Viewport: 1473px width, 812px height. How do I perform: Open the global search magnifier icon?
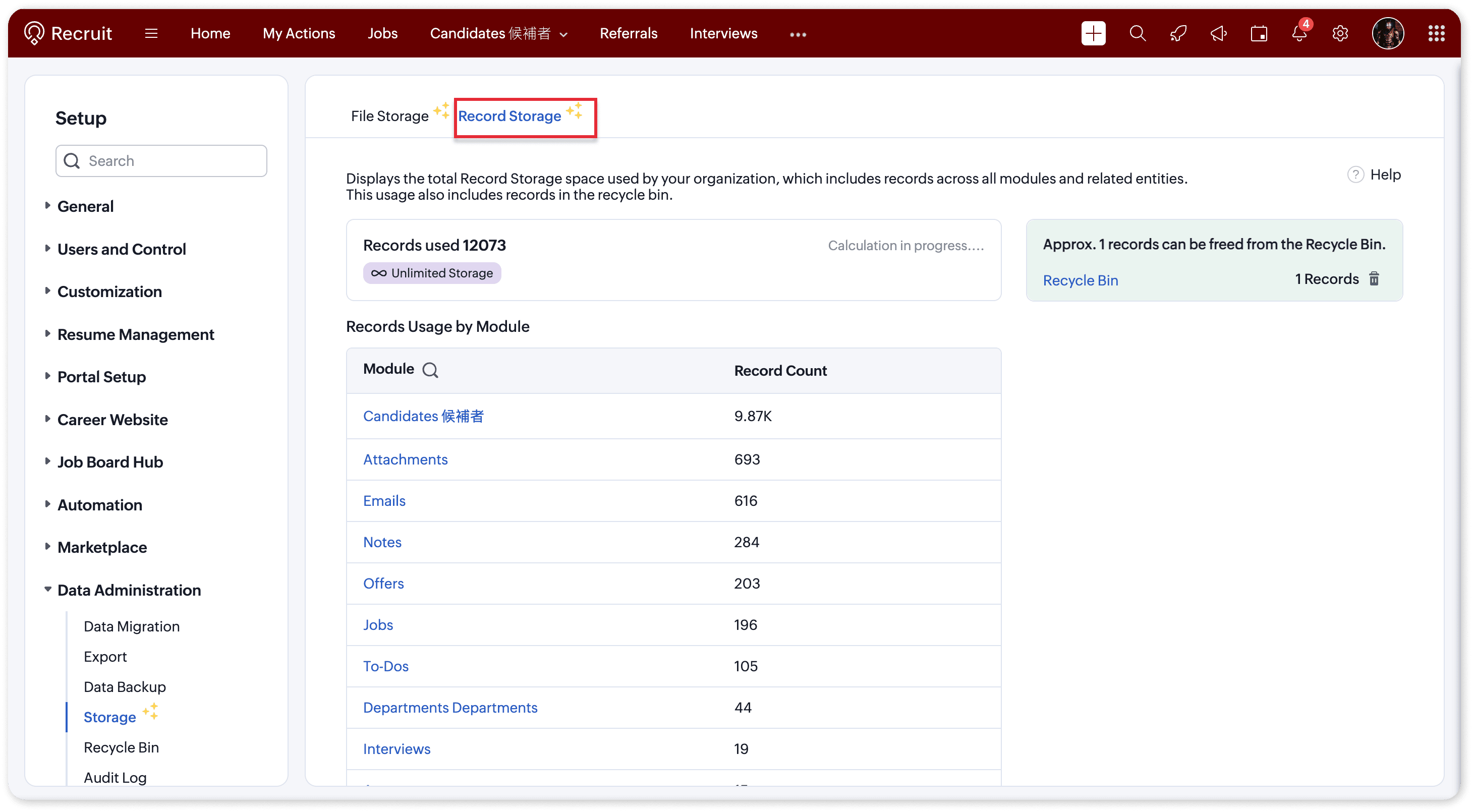click(1138, 33)
